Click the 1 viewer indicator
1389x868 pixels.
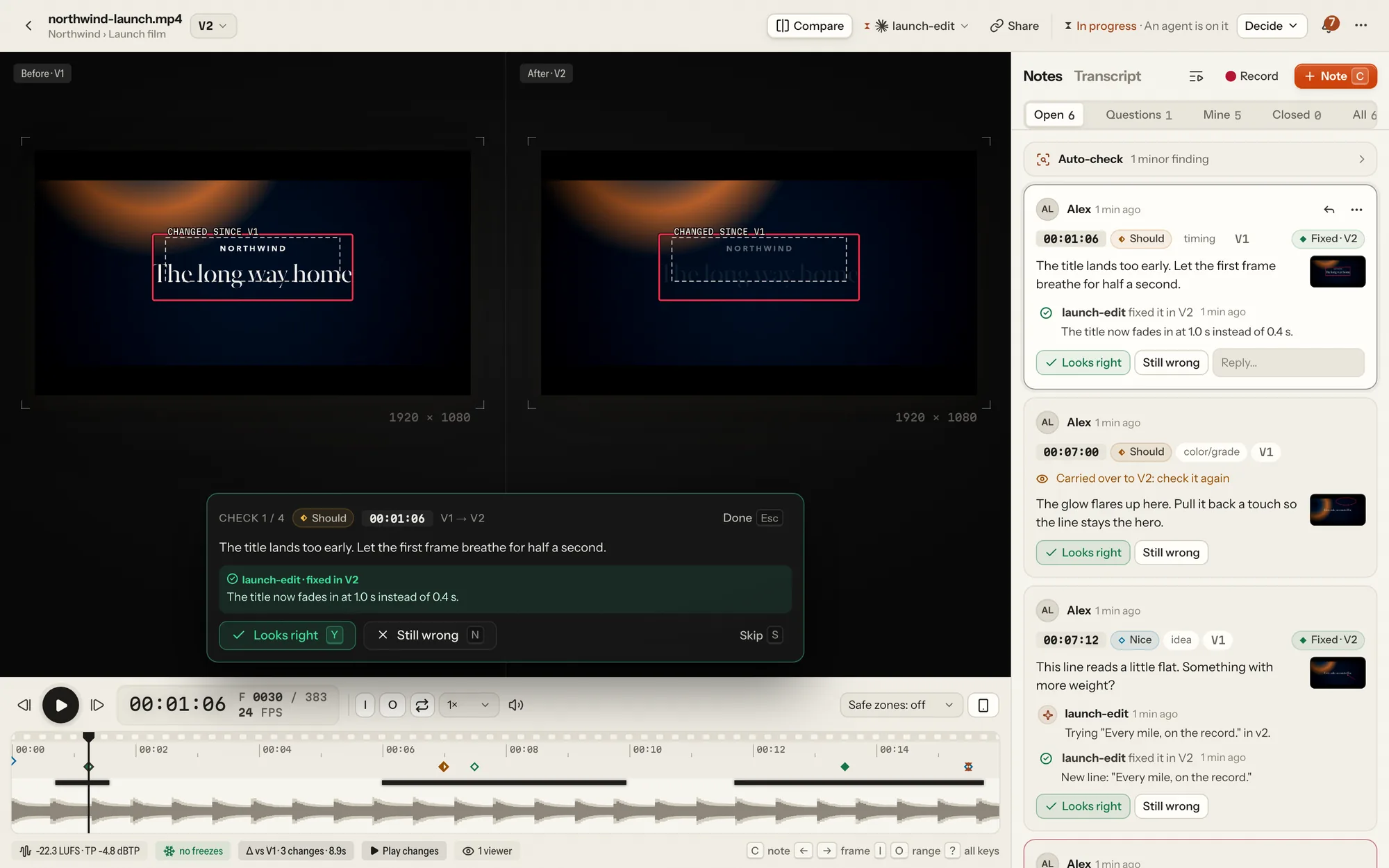488,851
